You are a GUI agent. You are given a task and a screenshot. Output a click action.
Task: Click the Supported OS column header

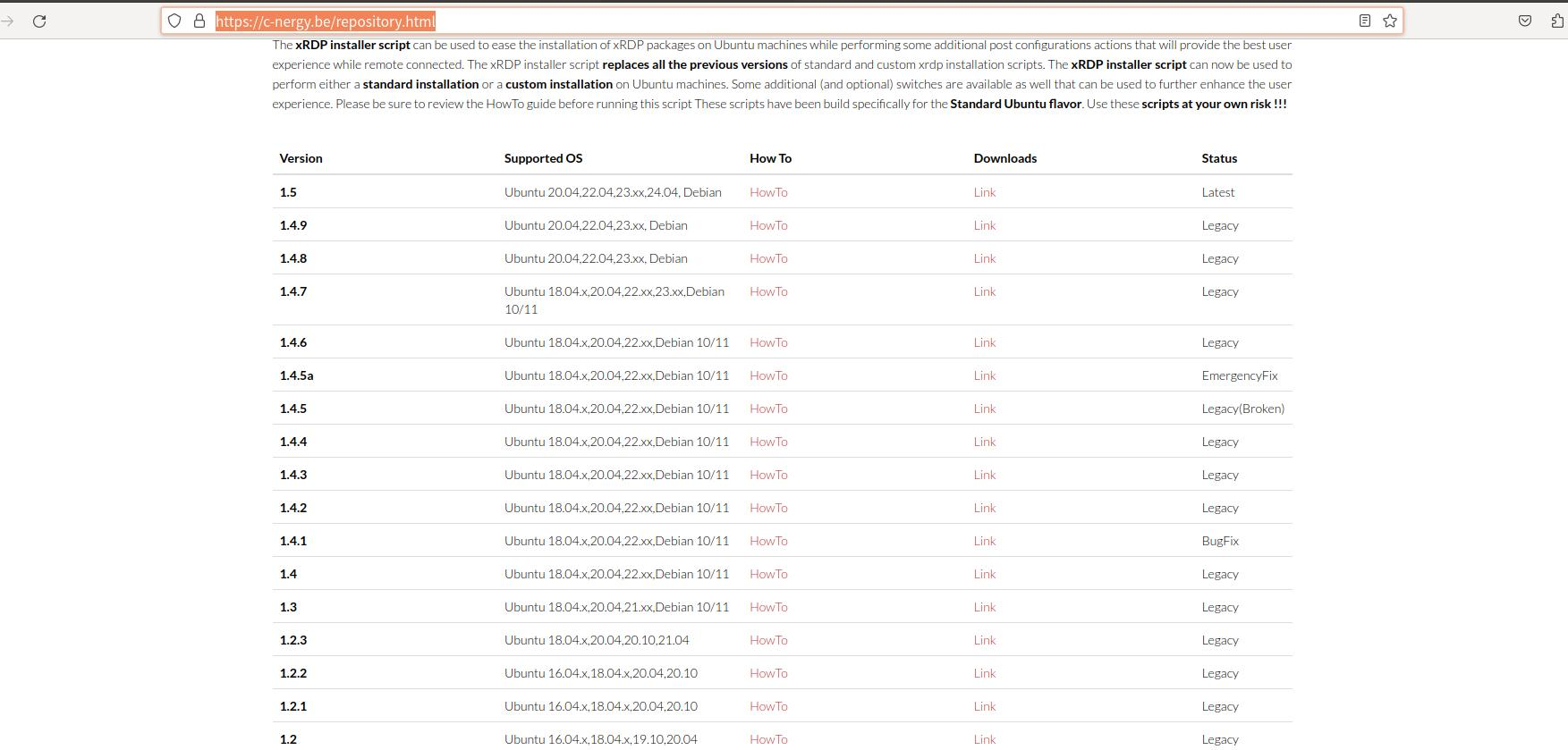[x=543, y=158]
